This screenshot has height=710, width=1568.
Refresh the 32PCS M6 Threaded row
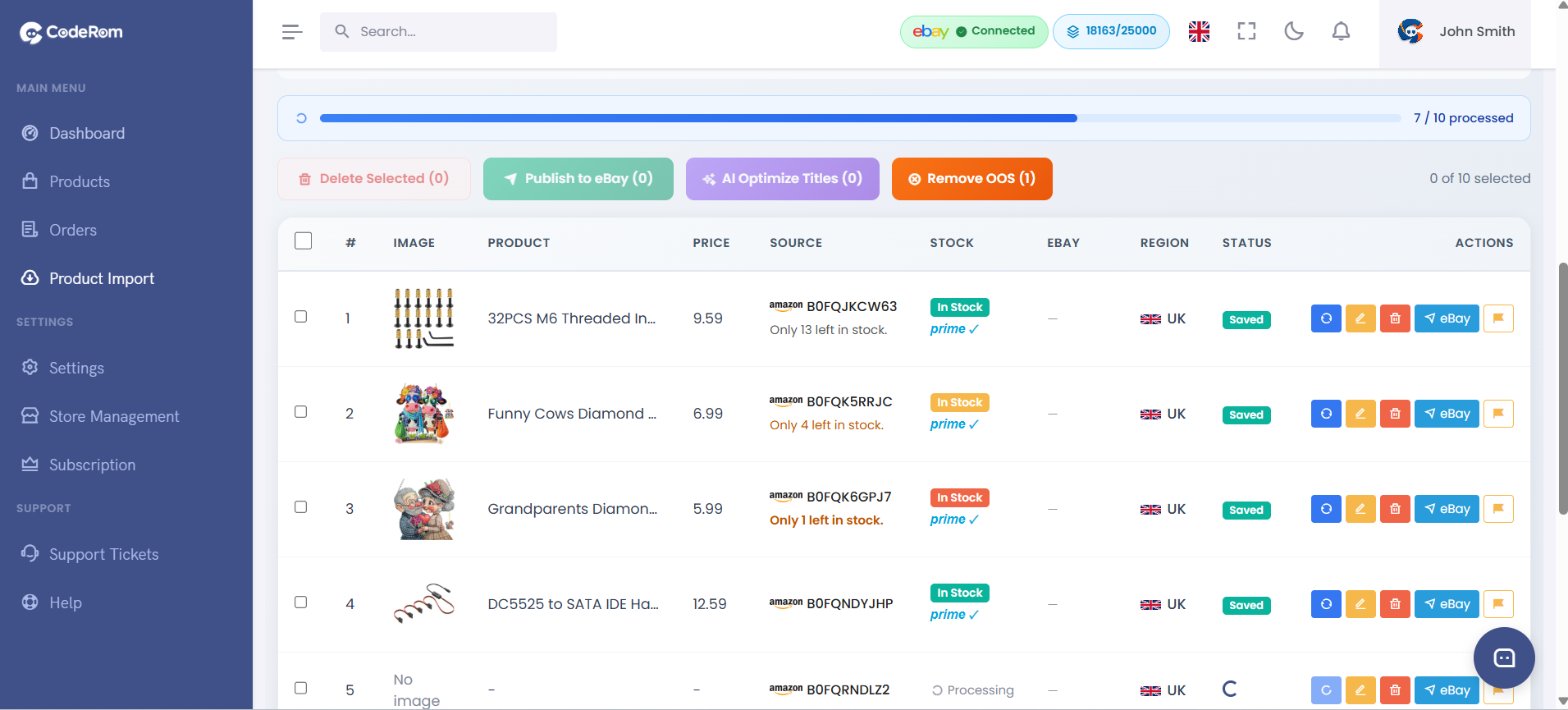point(1326,318)
